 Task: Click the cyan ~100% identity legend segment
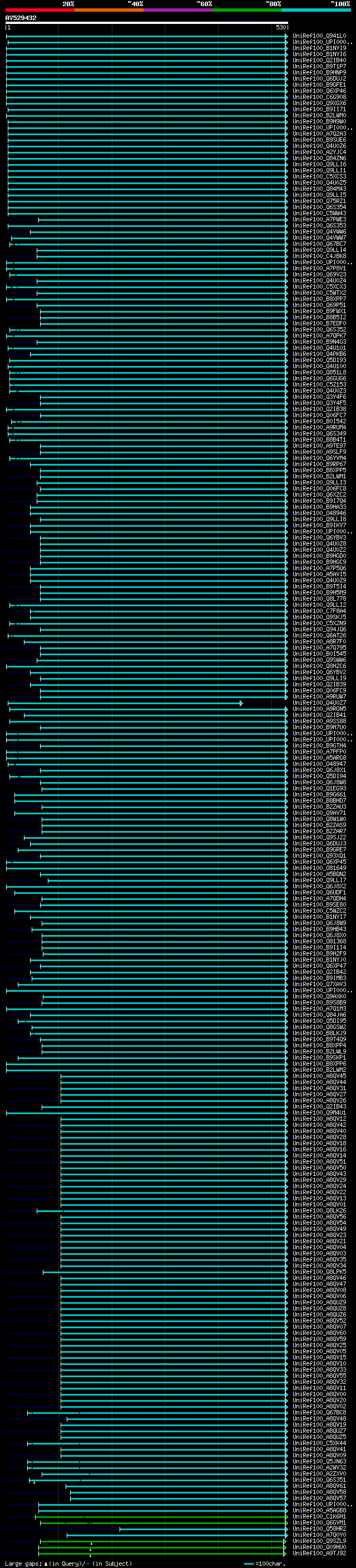point(316,10)
